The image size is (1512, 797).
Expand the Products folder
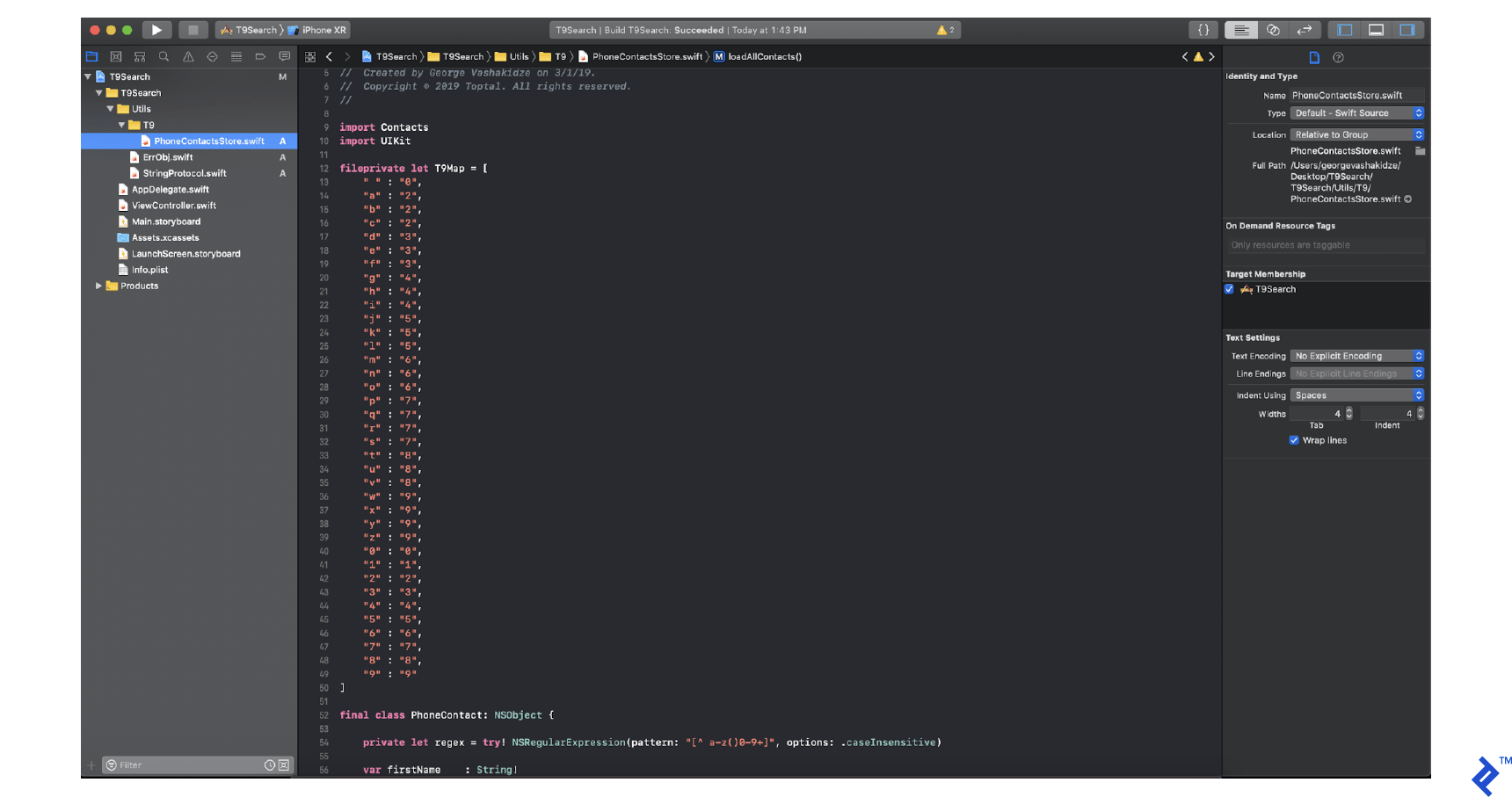point(99,286)
